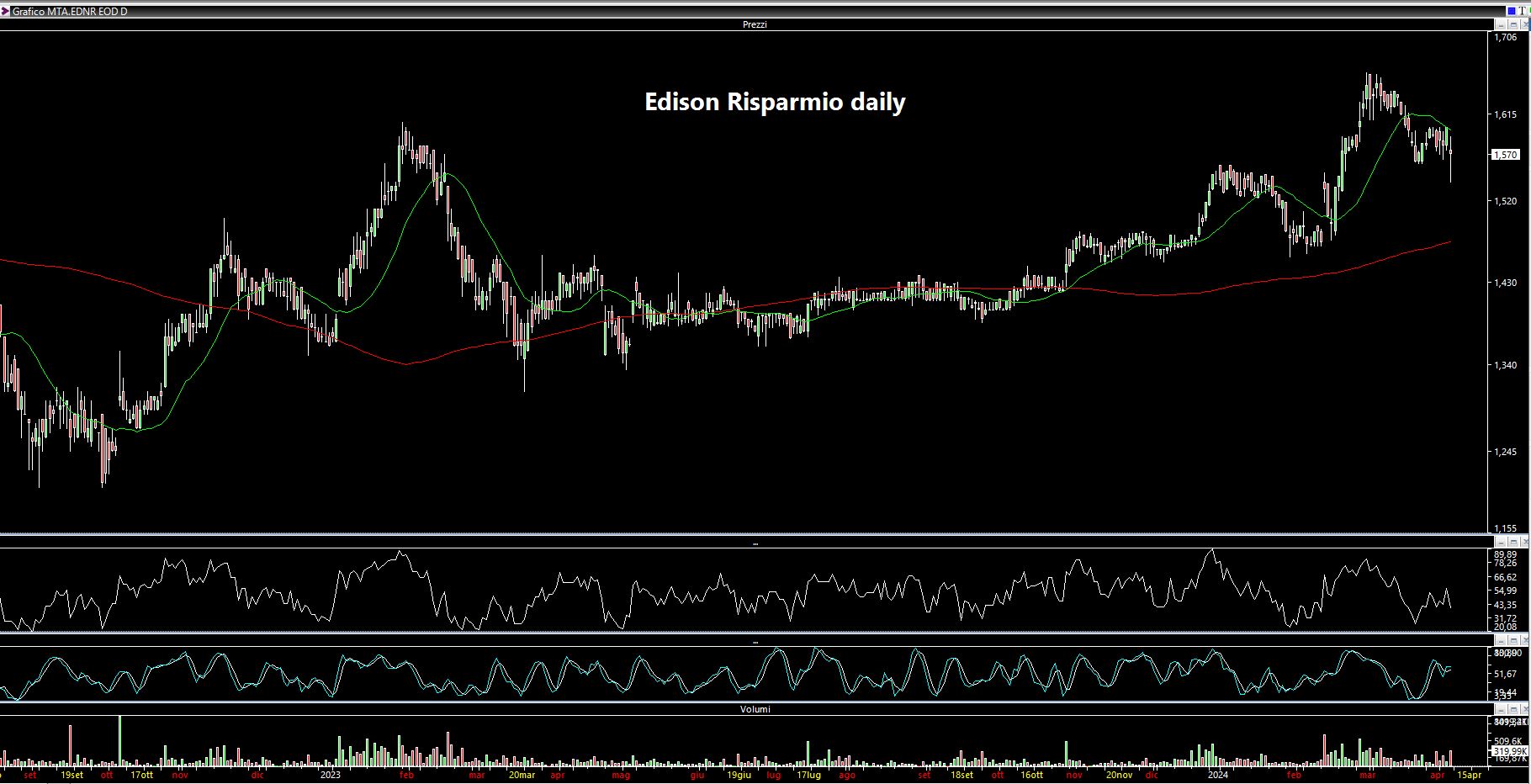Viewport: 1531px width, 784px height.
Task: Click the 'Prezzi' panel header label
Action: point(755,24)
